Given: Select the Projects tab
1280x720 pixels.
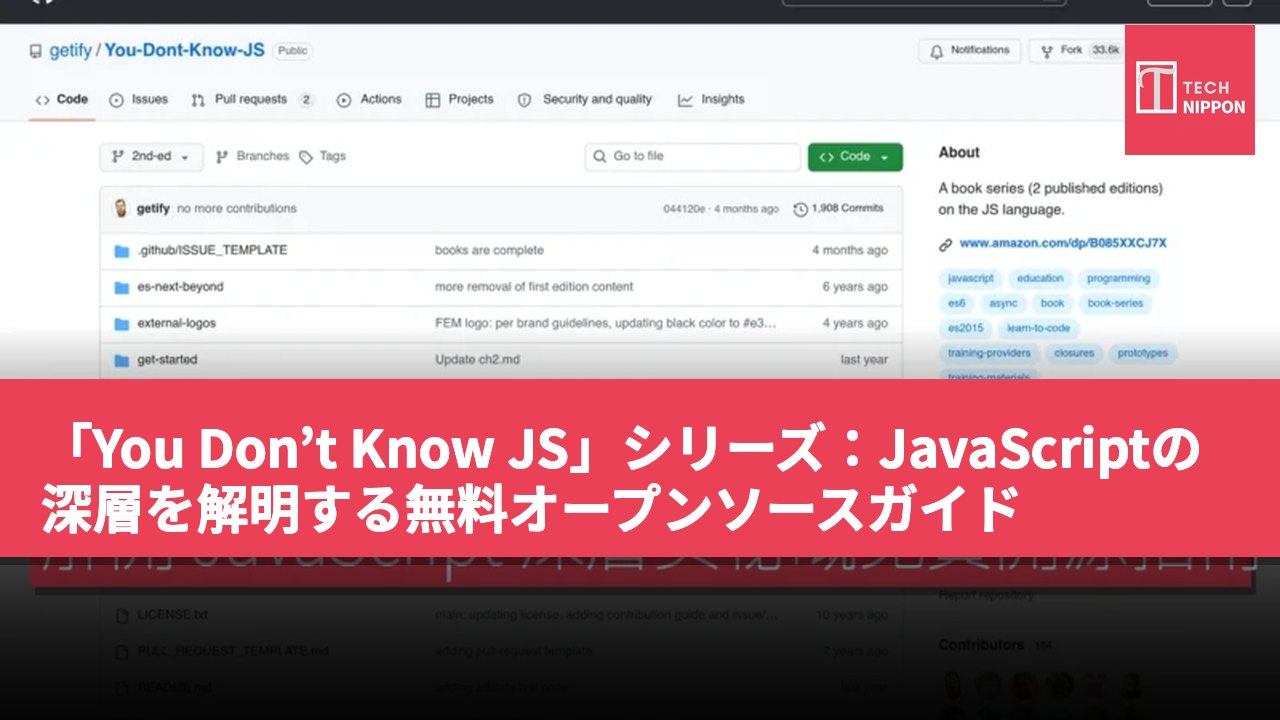Looking at the screenshot, I should click(460, 100).
